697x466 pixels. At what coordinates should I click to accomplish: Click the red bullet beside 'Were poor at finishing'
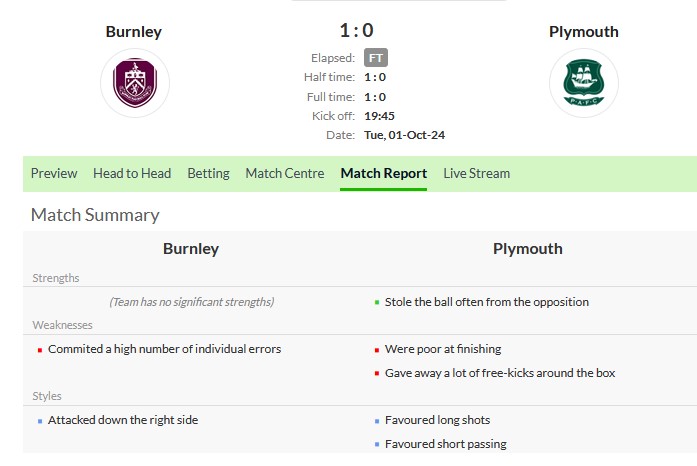[x=376, y=350]
